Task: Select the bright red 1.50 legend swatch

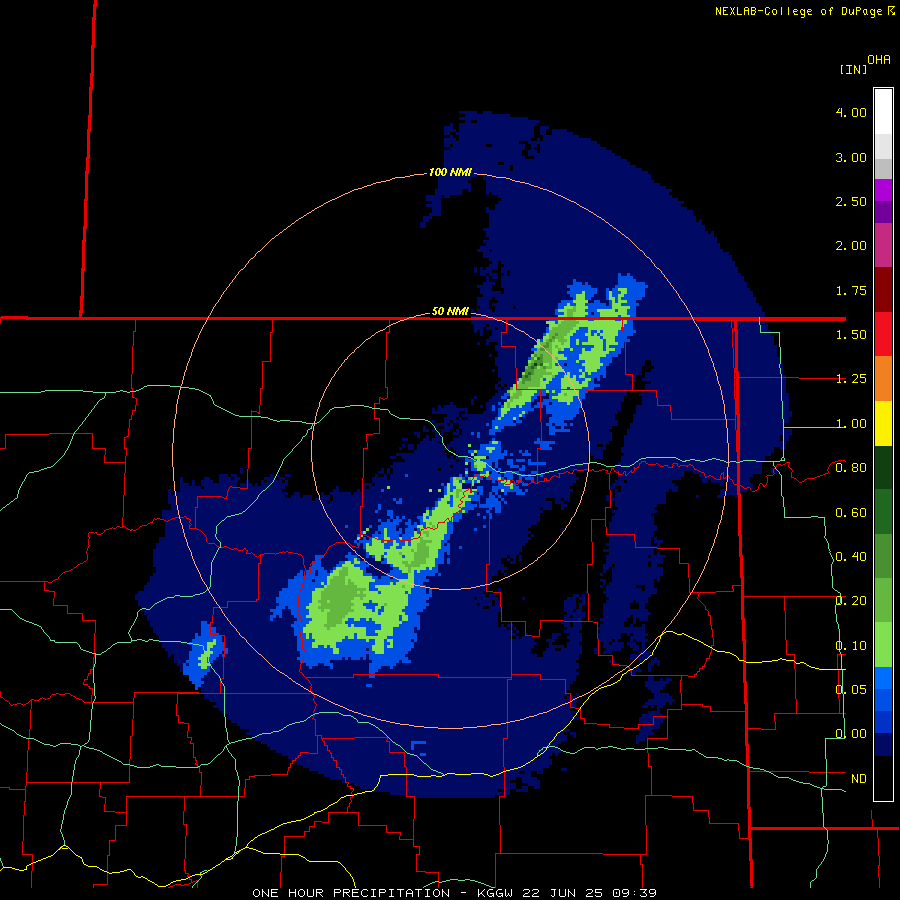Action: point(883,334)
